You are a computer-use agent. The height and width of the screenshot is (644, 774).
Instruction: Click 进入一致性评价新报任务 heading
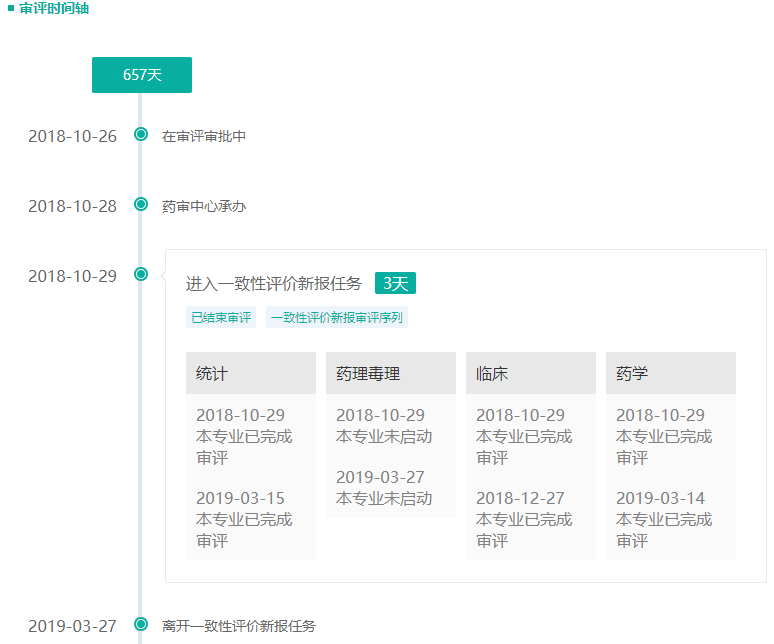pyautogui.click(x=274, y=284)
